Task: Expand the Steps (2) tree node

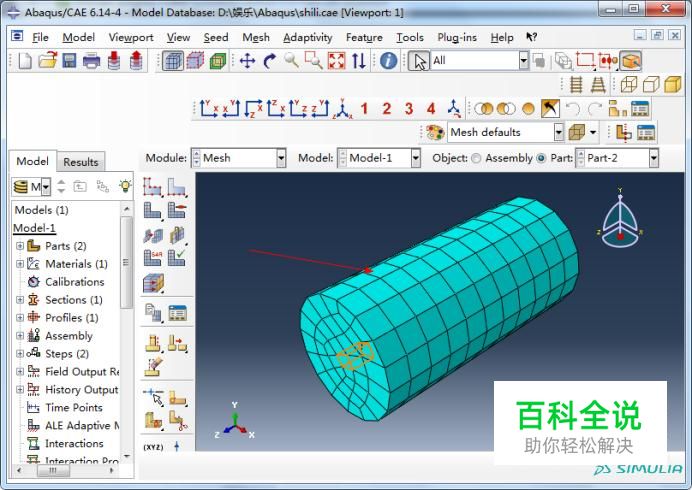Action: [x=20, y=354]
